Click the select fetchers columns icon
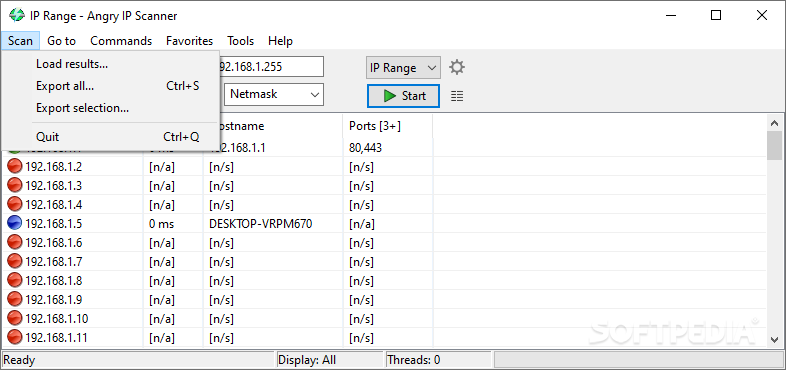Image resolution: width=786 pixels, height=370 pixels. (x=457, y=96)
